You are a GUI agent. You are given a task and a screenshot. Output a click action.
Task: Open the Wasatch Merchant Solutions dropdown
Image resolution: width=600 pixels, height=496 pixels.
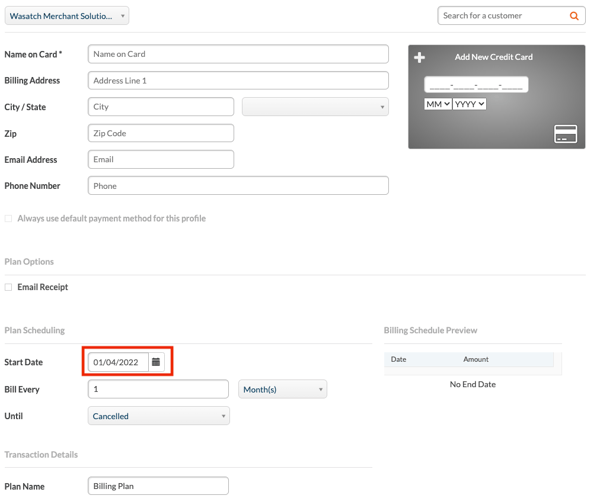(x=67, y=16)
